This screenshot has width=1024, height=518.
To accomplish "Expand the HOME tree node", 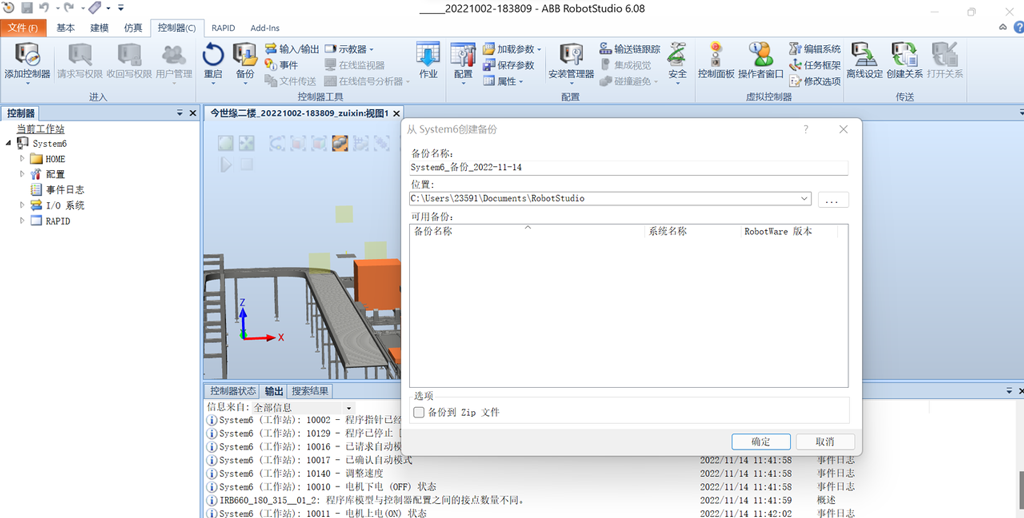I will pos(22,159).
